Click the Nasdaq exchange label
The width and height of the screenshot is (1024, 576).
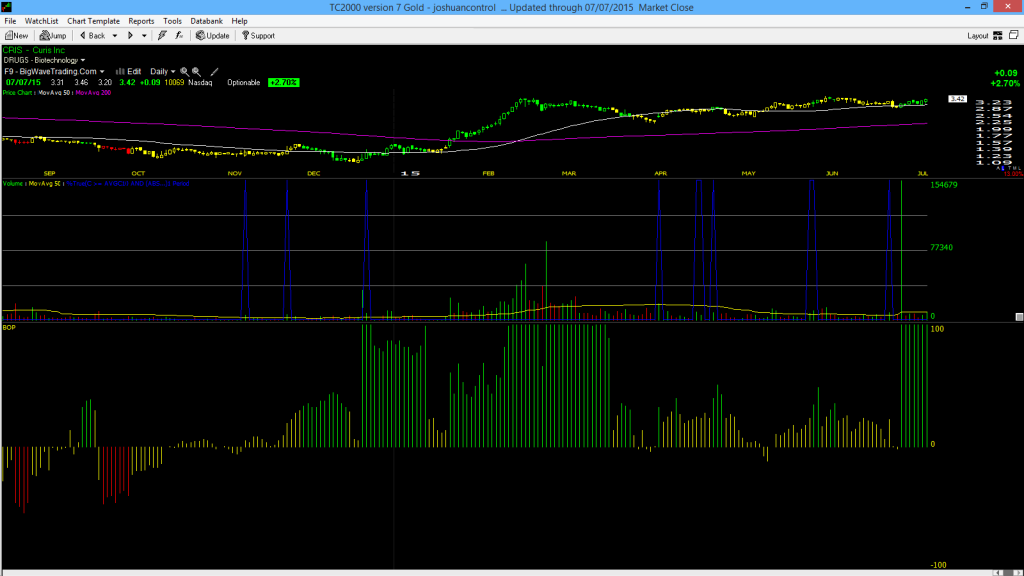pos(200,83)
